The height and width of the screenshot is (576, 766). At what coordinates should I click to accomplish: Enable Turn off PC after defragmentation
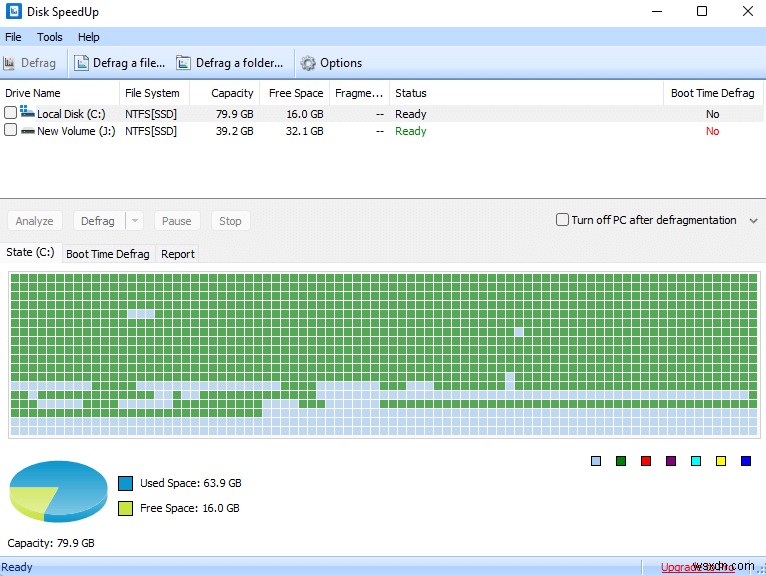(x=562, y=220)
